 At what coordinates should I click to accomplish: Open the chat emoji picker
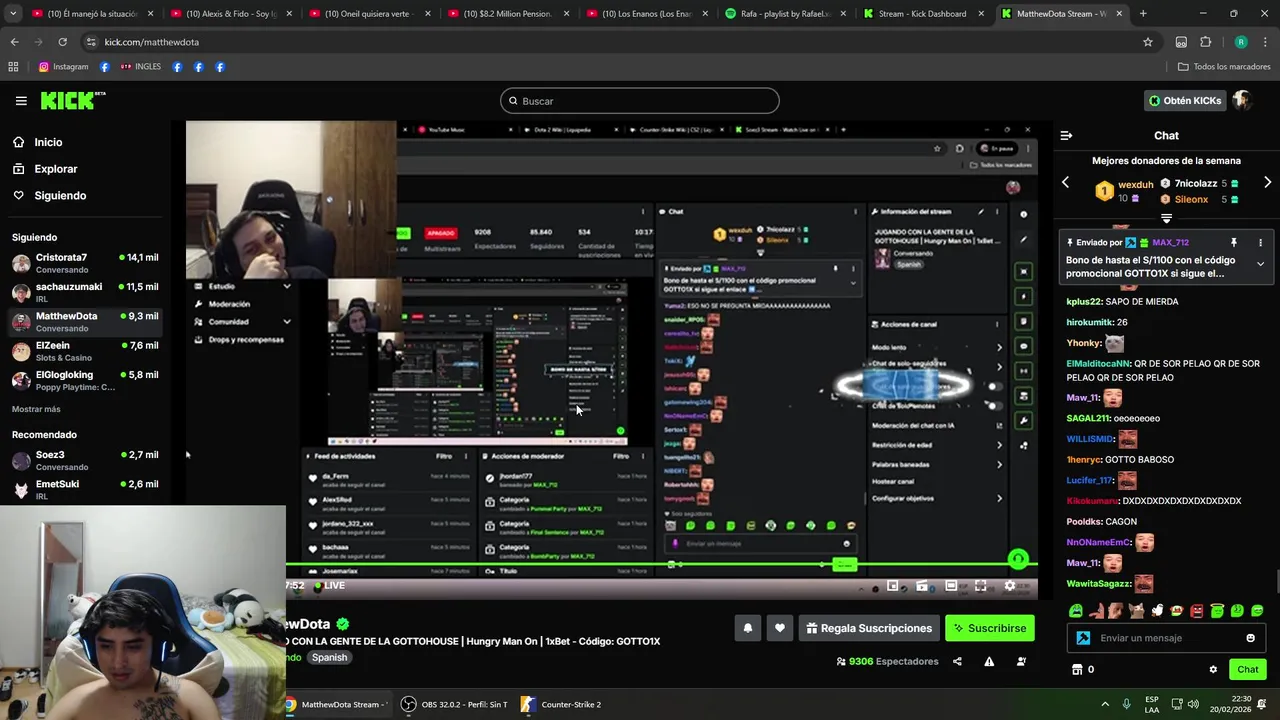pos(1250,638)
